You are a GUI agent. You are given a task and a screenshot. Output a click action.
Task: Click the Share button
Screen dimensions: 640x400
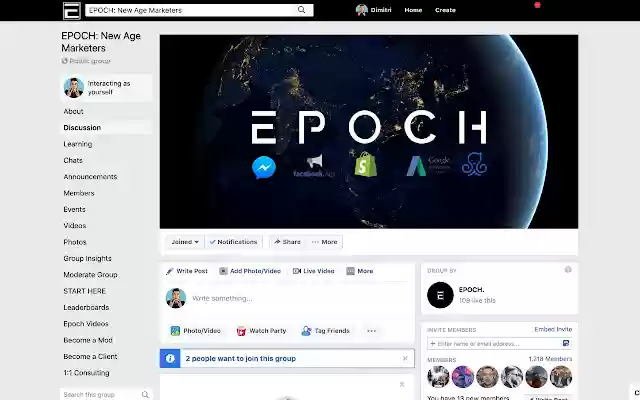coord(287,242)
